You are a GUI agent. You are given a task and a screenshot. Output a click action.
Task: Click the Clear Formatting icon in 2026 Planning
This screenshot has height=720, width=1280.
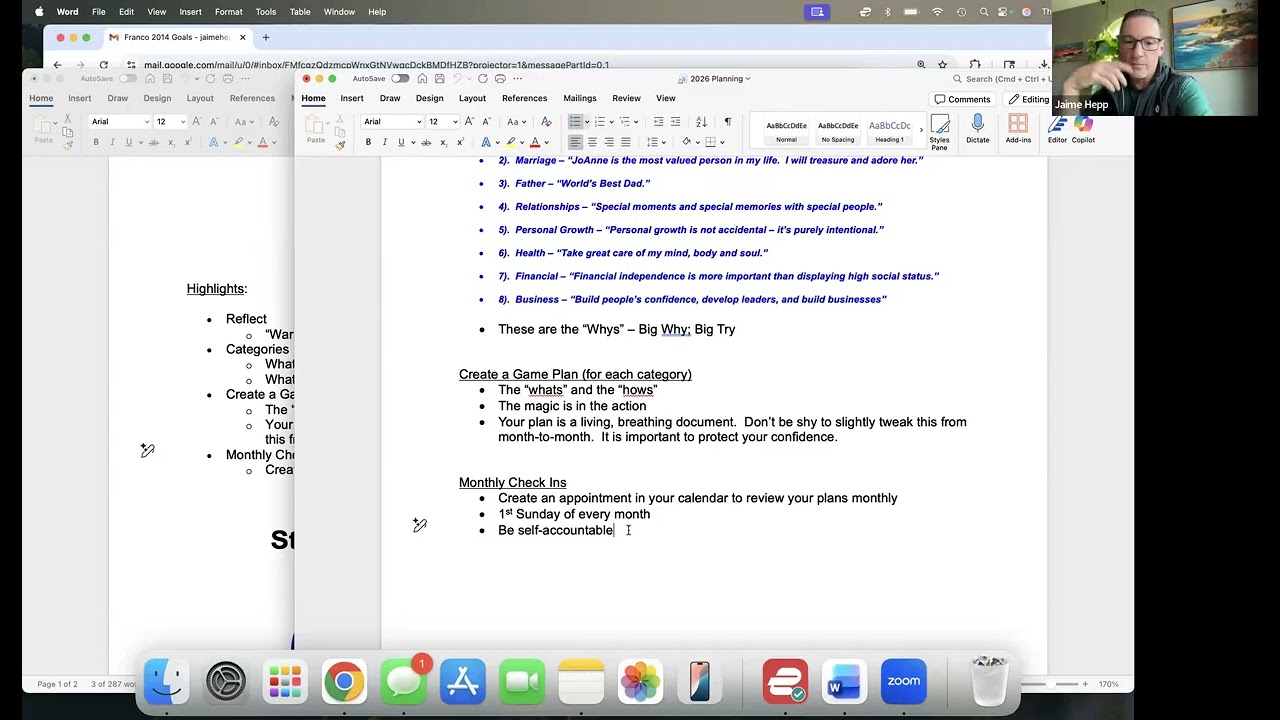click(546, 122)
